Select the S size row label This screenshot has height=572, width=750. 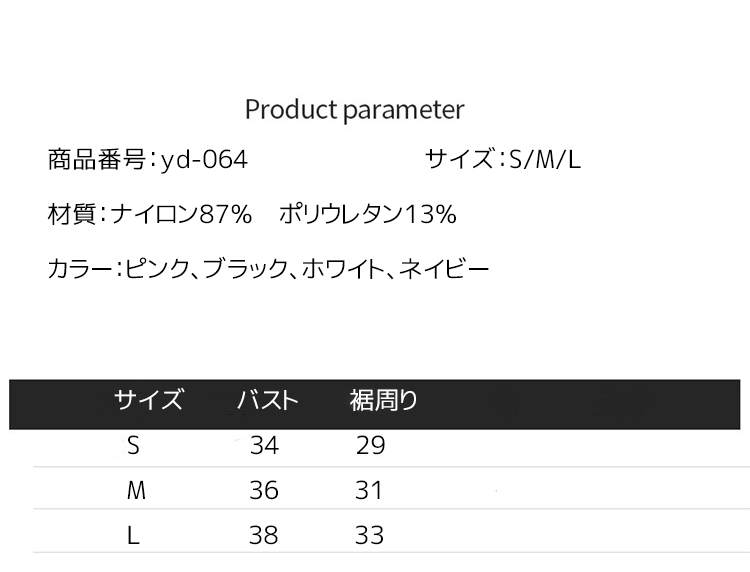(x=134, y=446)
